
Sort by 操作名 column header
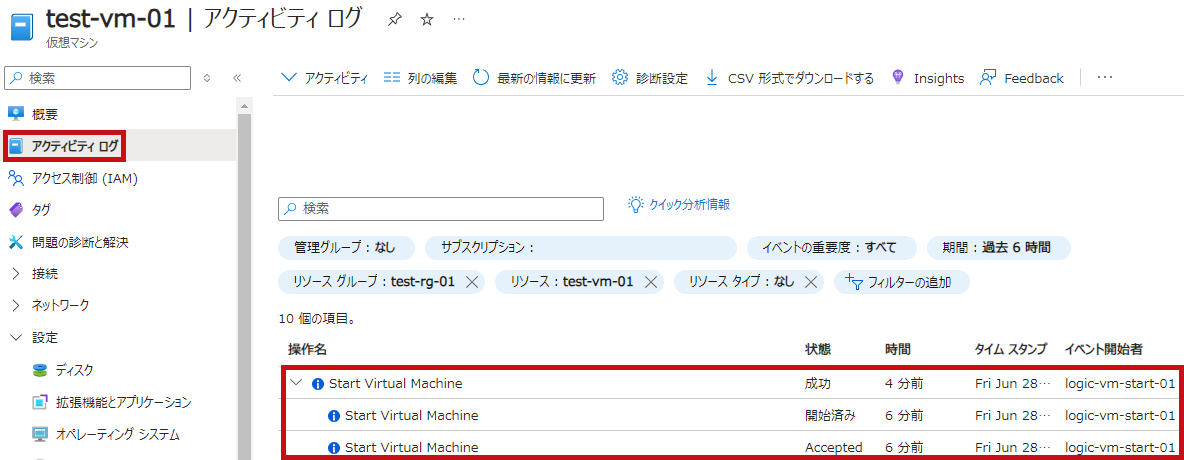(x=307, y=349)
